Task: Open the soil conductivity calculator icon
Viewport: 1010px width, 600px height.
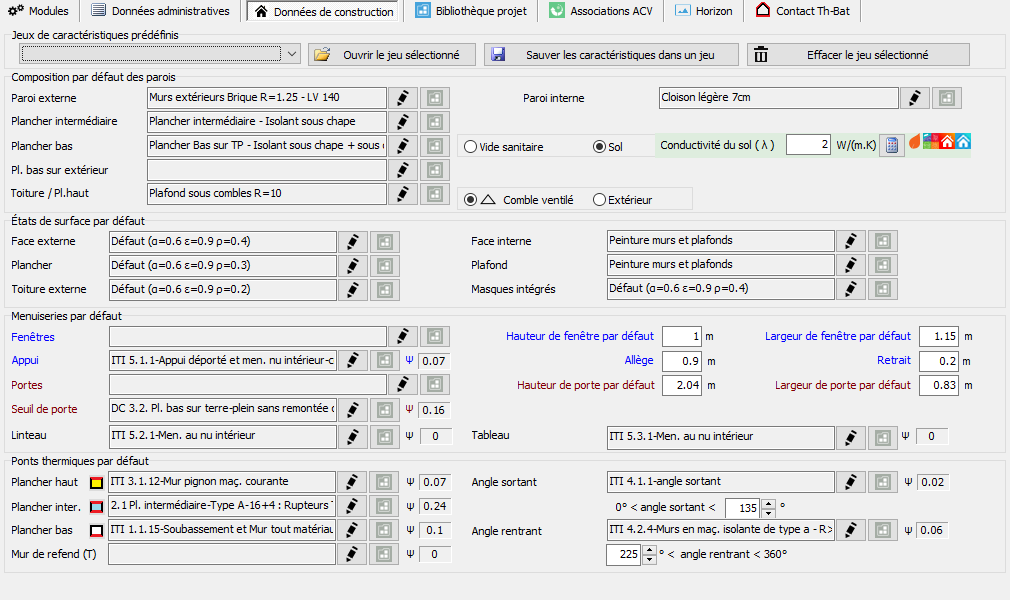Action: (x=892, y=146)
